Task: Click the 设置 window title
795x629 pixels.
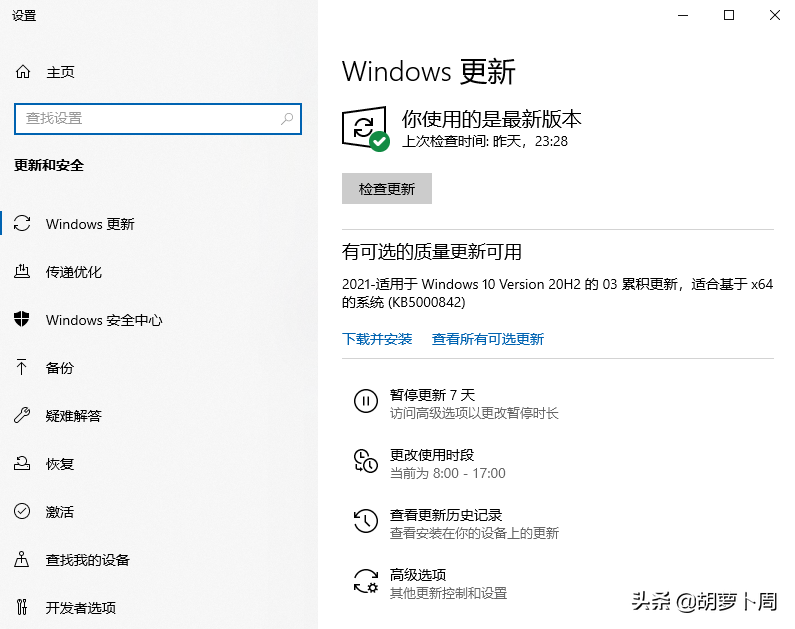Action: tap(24, 16)
